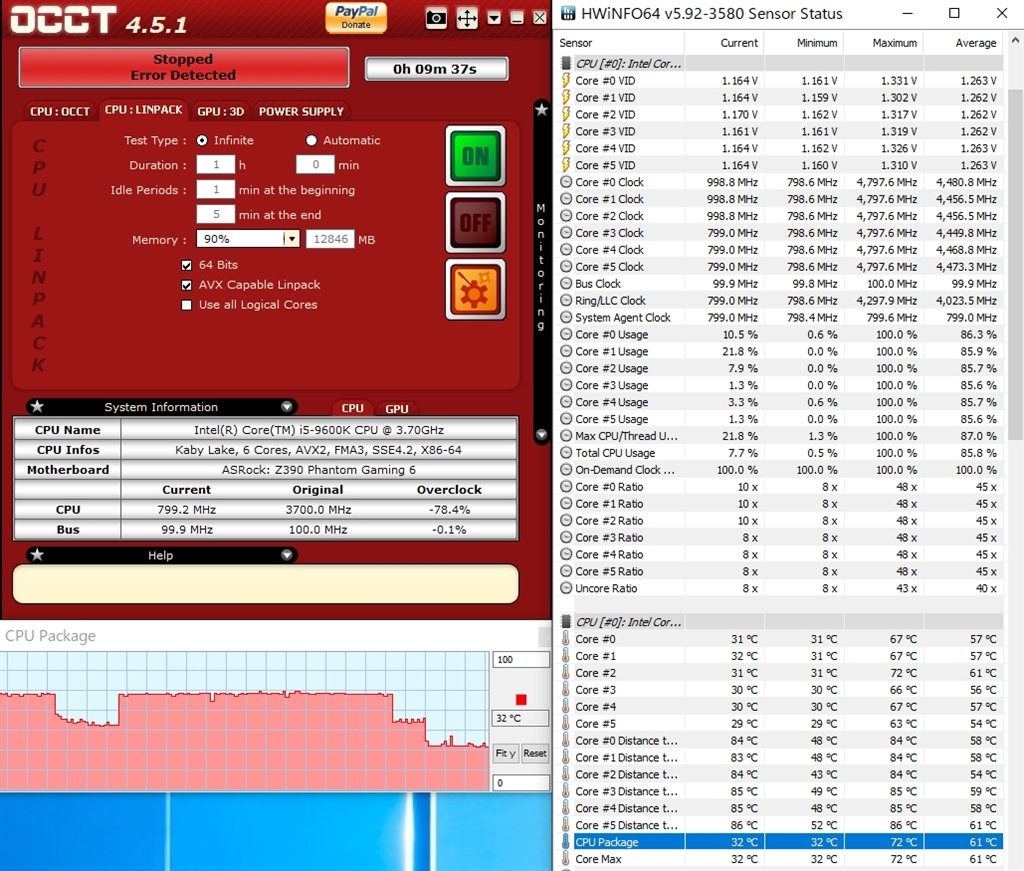Click icon beside Core #2 Ratio
This screenshot has width=1024, height=871.
[x=566, y=520]
